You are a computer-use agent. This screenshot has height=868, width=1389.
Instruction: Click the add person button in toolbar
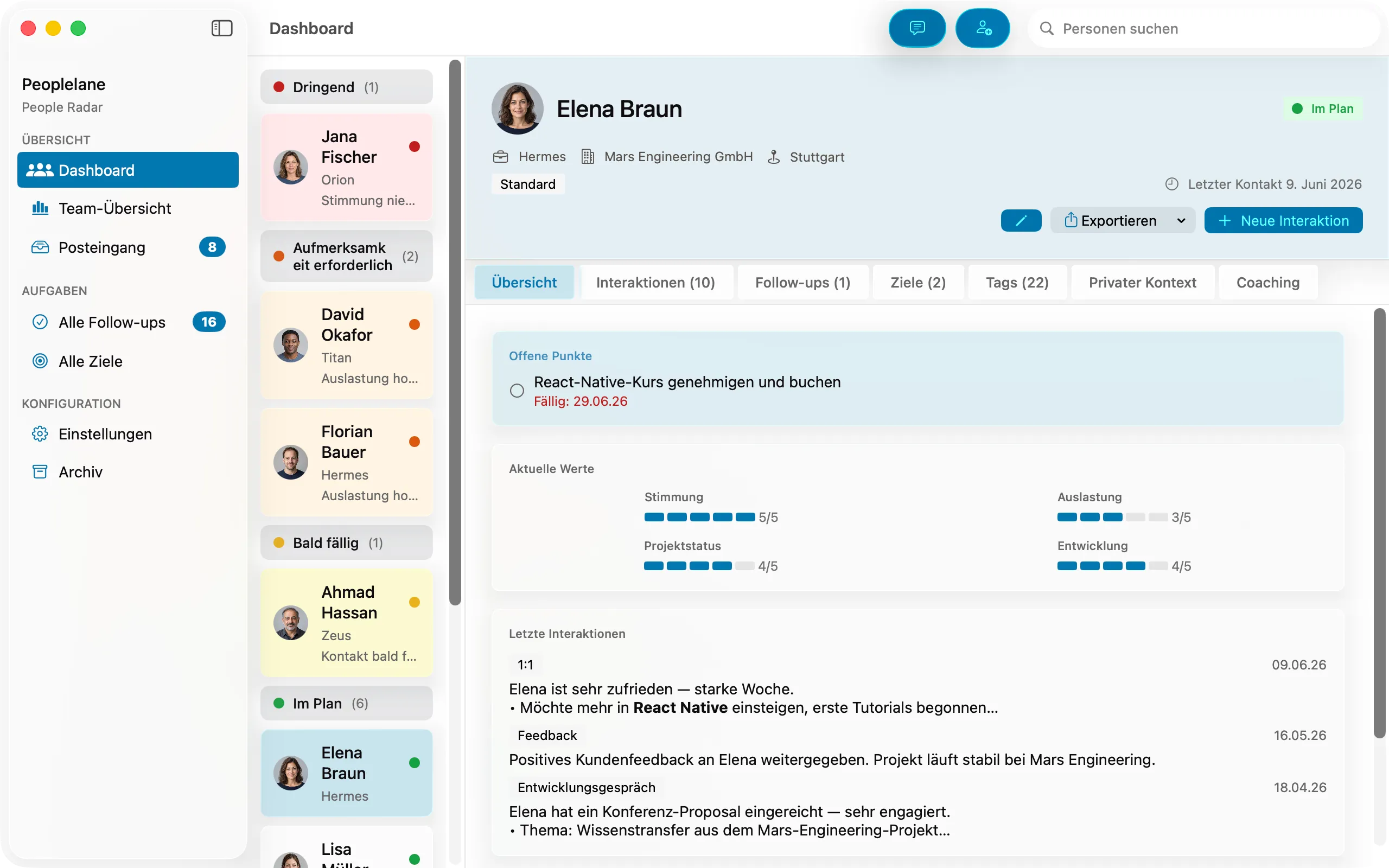pyautogui.click(x=983, y=28)
